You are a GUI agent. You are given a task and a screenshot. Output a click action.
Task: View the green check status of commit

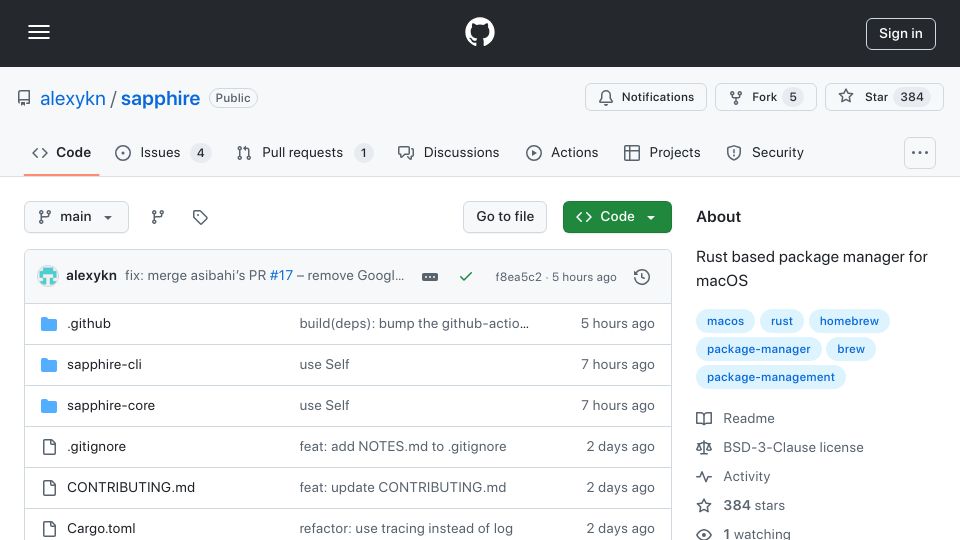click(x=466, y=277)
